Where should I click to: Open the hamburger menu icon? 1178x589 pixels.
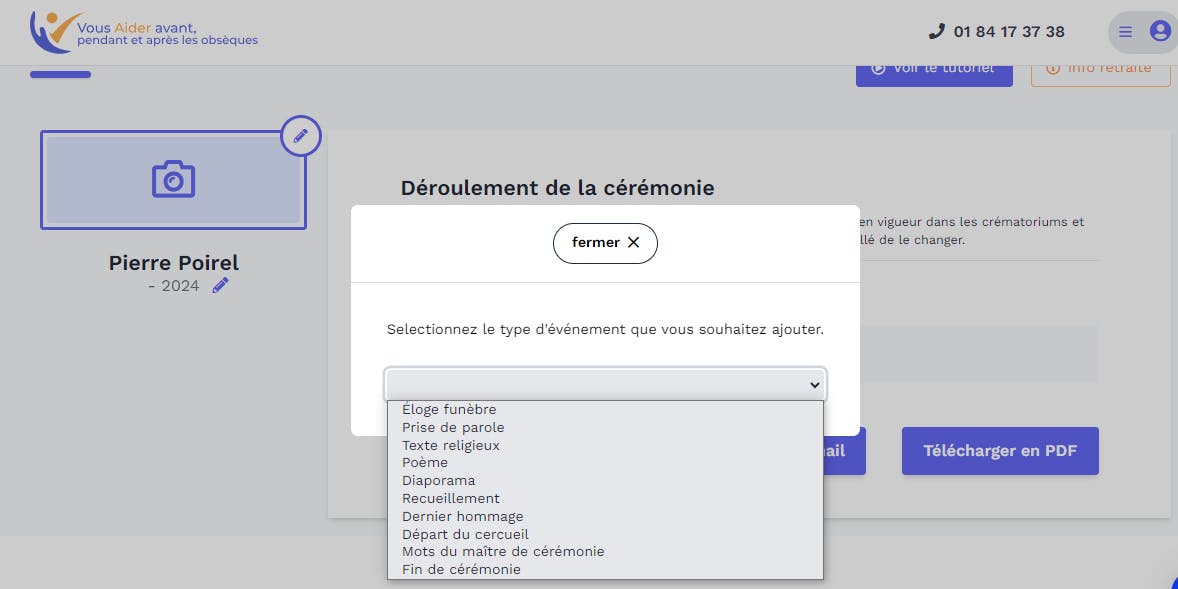click(1125, 32)
